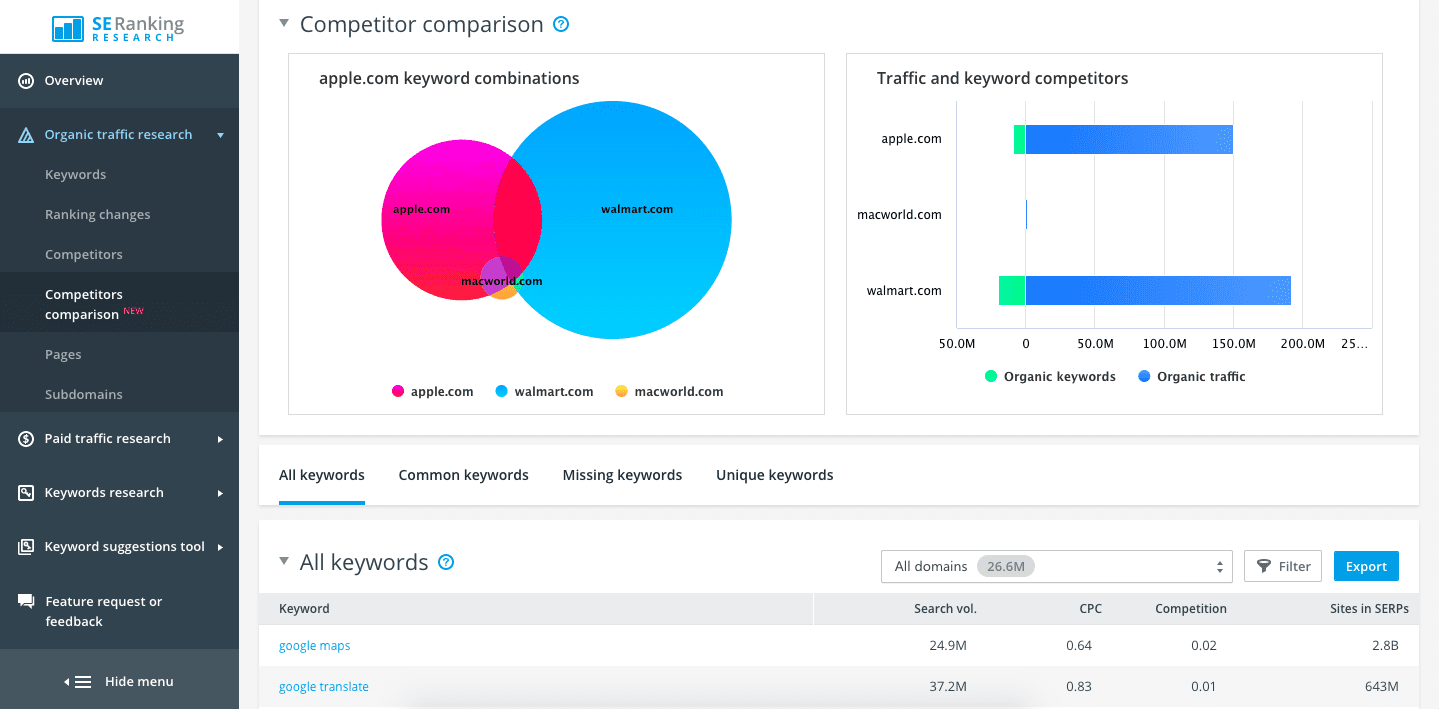Click the Feature request speech bubble icon
This screenshot has height=709, width=1439.
[x=26, y=601]
